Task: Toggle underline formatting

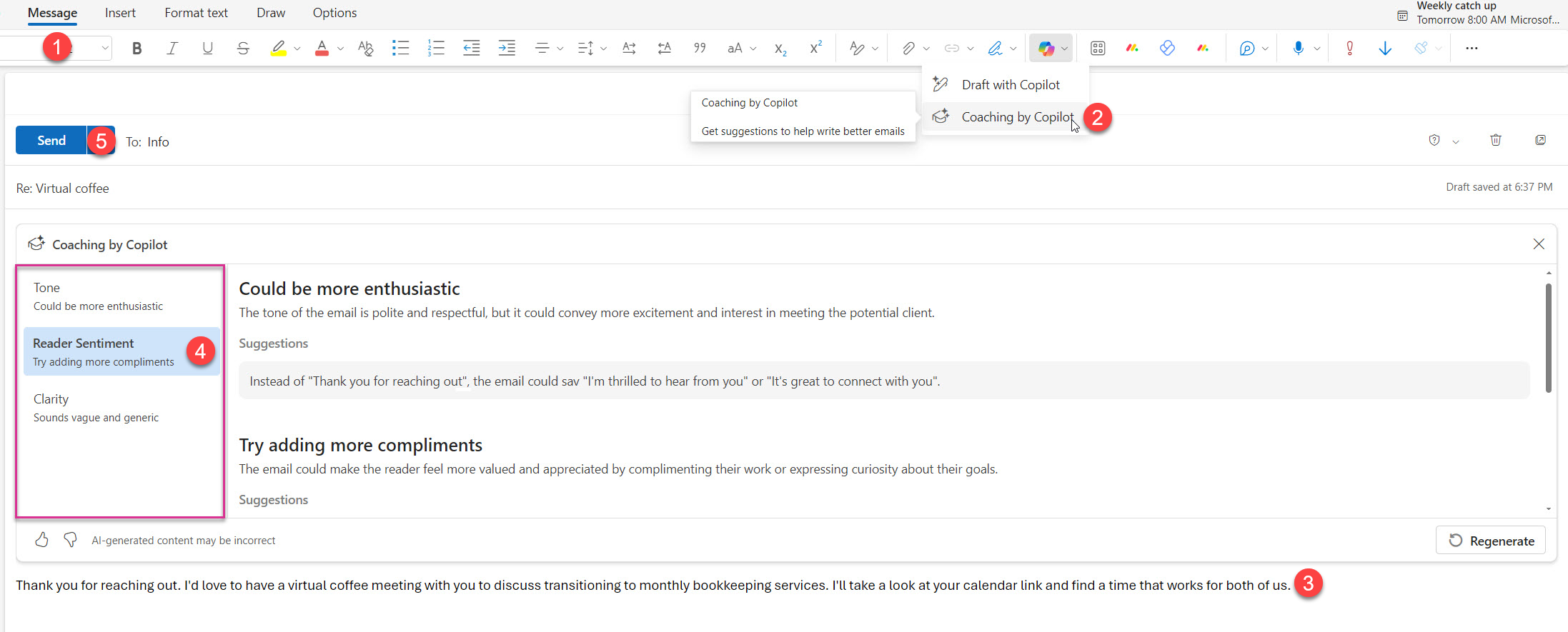Action: tap(207, 49)
